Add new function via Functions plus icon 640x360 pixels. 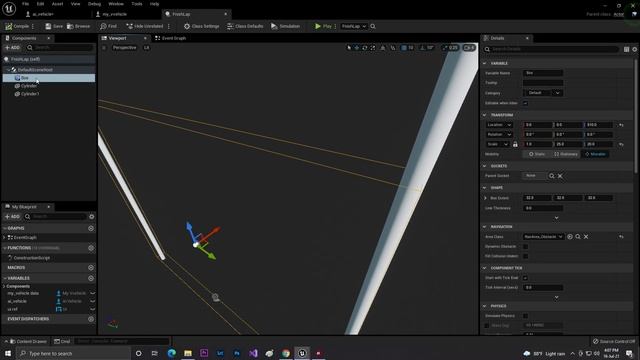coord(91,248)
